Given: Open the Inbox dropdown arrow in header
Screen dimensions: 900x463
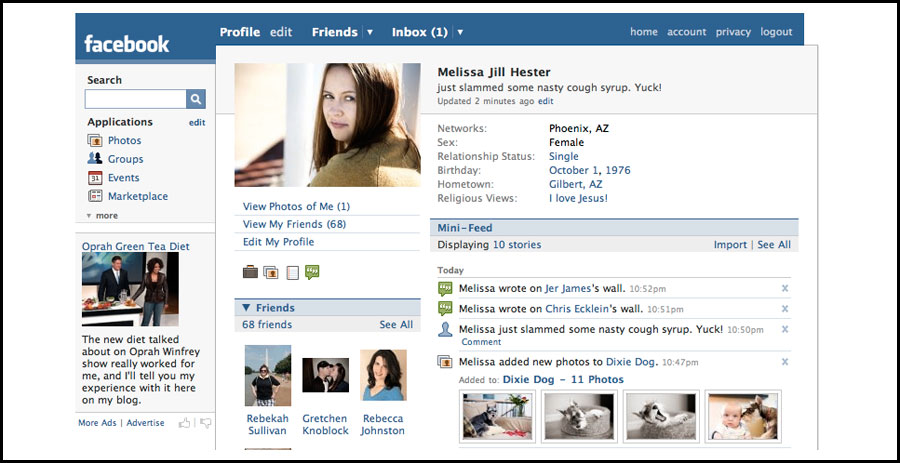Looking at the screenshot, I should point(460,32).
